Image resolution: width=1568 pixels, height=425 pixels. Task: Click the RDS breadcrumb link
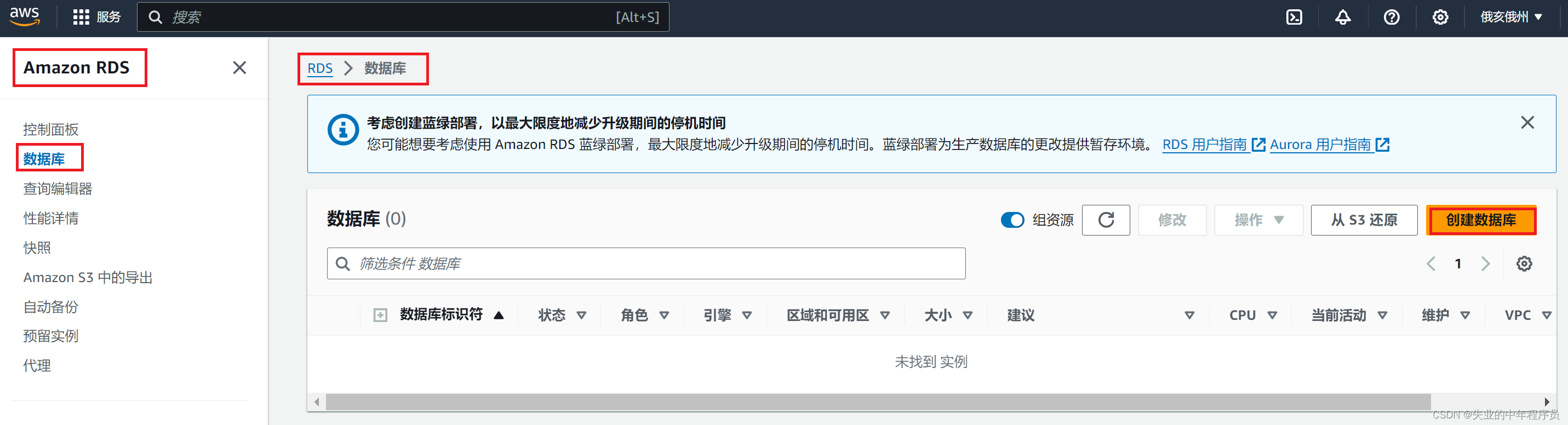[x=320, y=68]
